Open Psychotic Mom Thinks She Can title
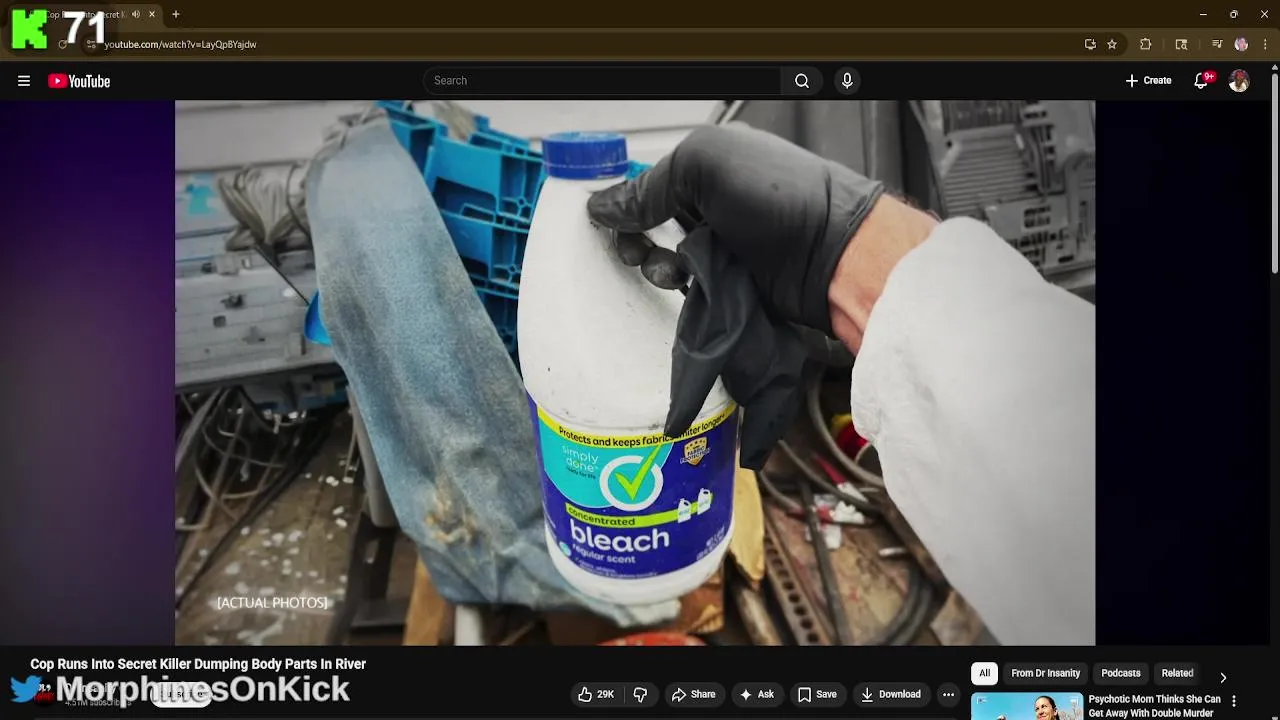The image size is (1280, 720). pos(1154,706)
